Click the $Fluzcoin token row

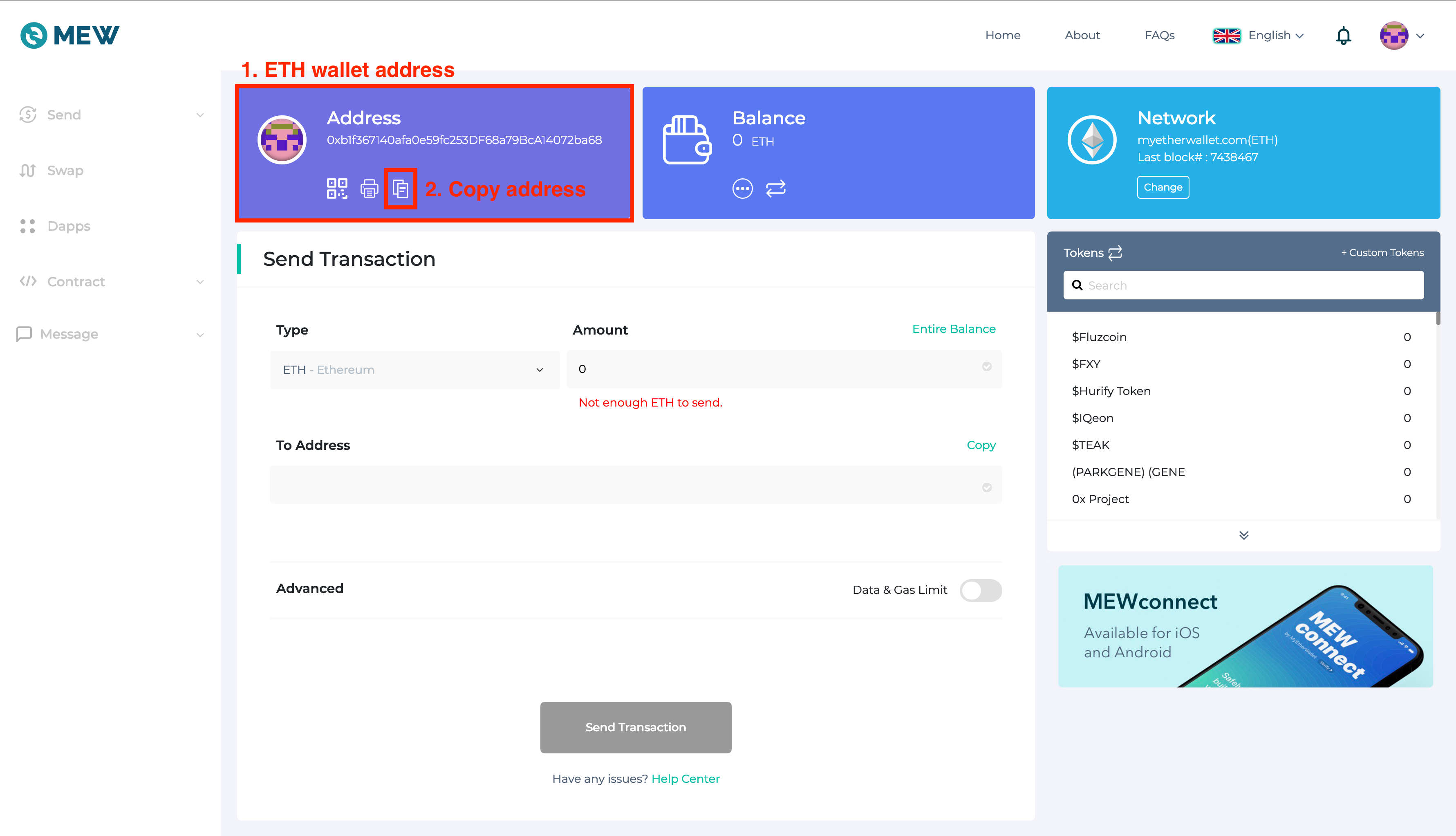coord(1241,337)
